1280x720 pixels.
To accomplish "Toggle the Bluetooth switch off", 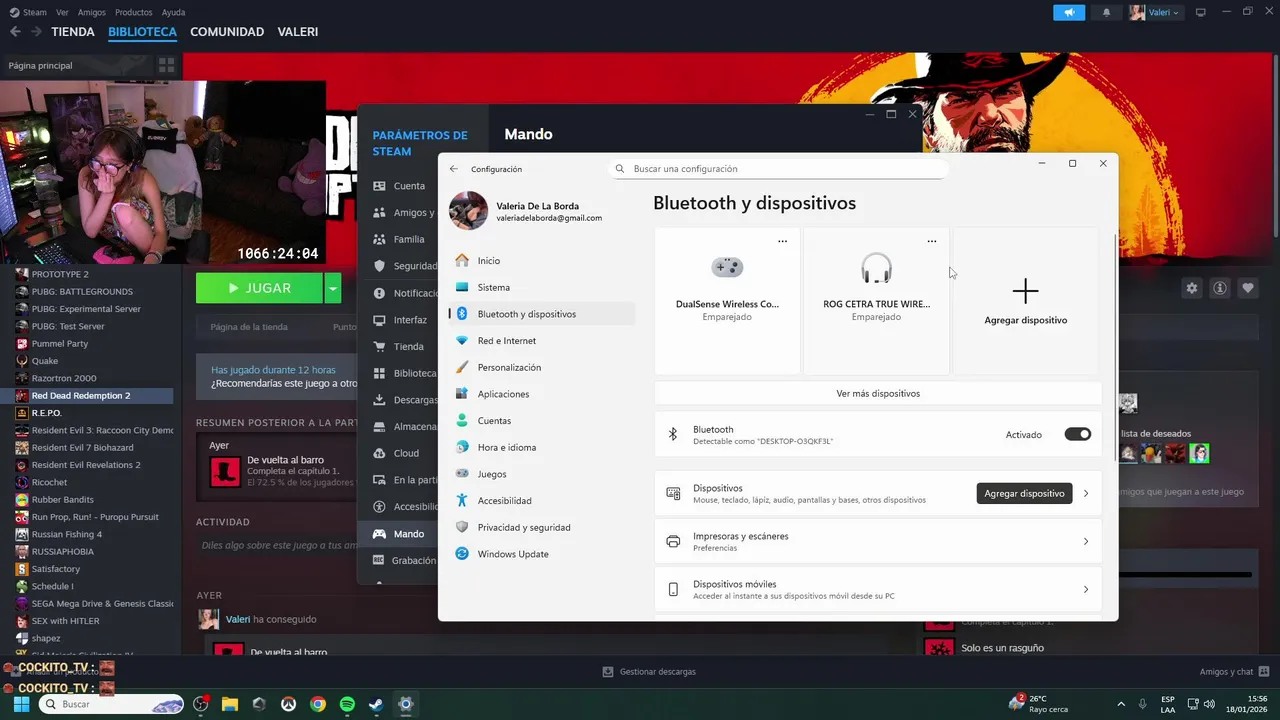I will [x=1077, y=434].
